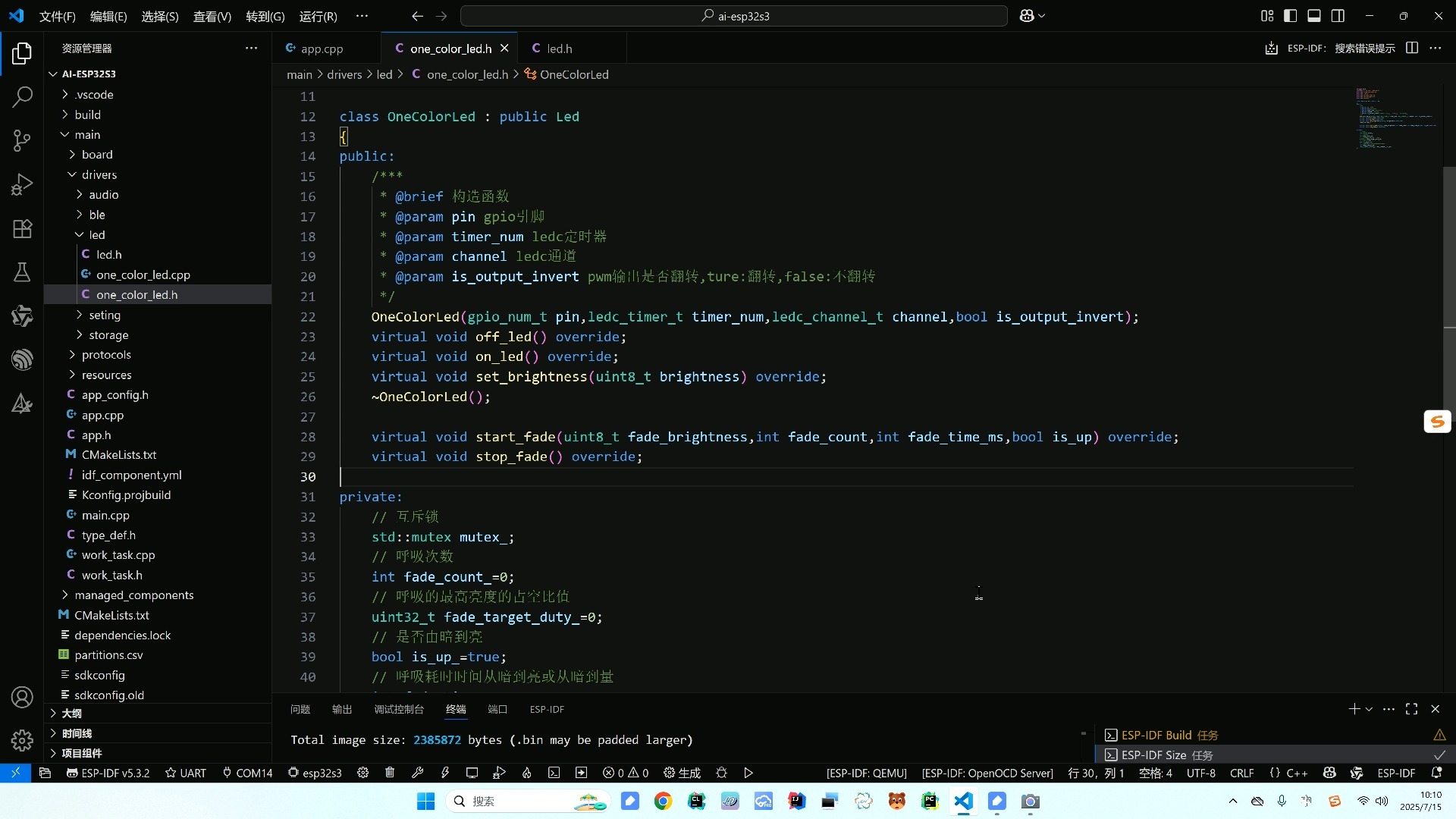
Task: Click ESP-IDF monitor device icon
Action: click(472, 773)
